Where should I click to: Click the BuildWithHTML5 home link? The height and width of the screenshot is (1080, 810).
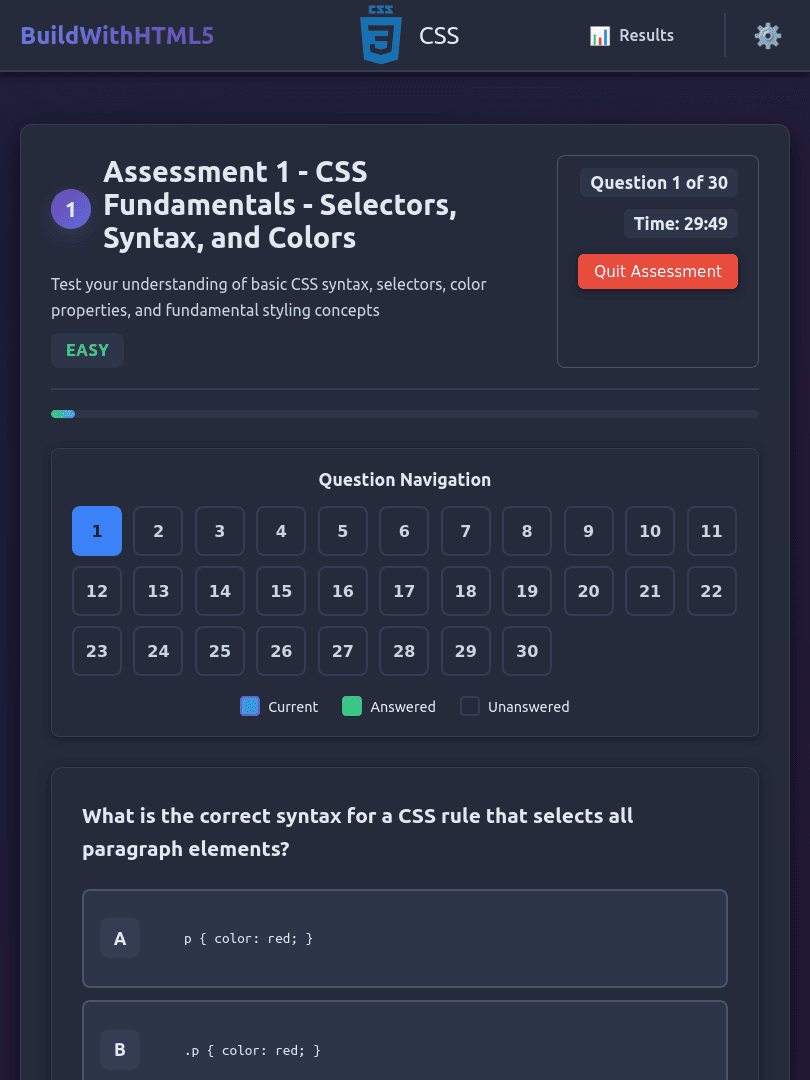click(x=117, y=36)
